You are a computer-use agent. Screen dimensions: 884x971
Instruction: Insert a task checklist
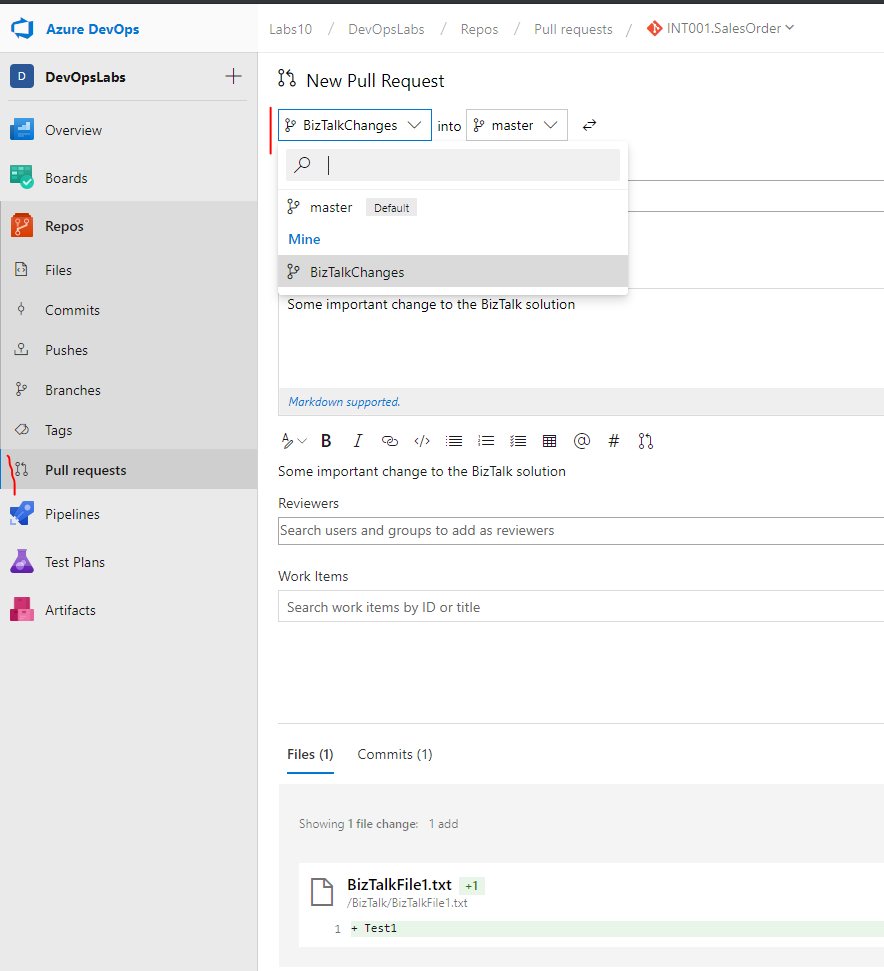pos(518,441)
